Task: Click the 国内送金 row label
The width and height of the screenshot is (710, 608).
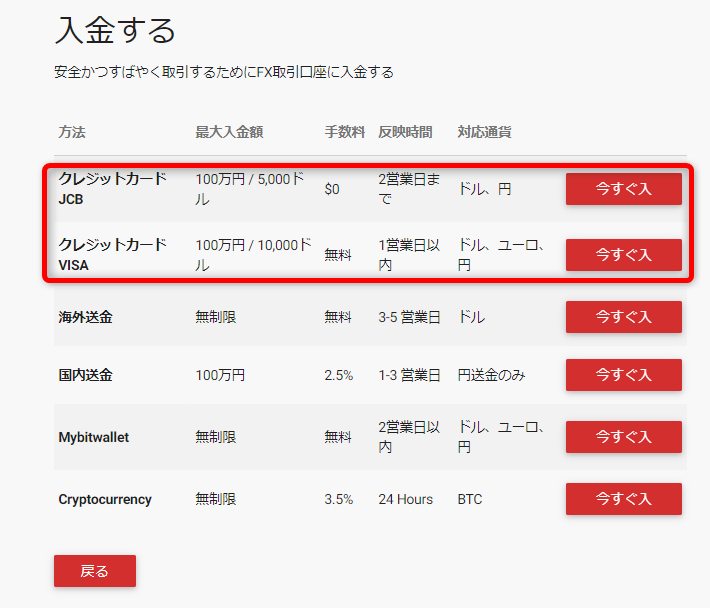Action: tap(85, 375)
